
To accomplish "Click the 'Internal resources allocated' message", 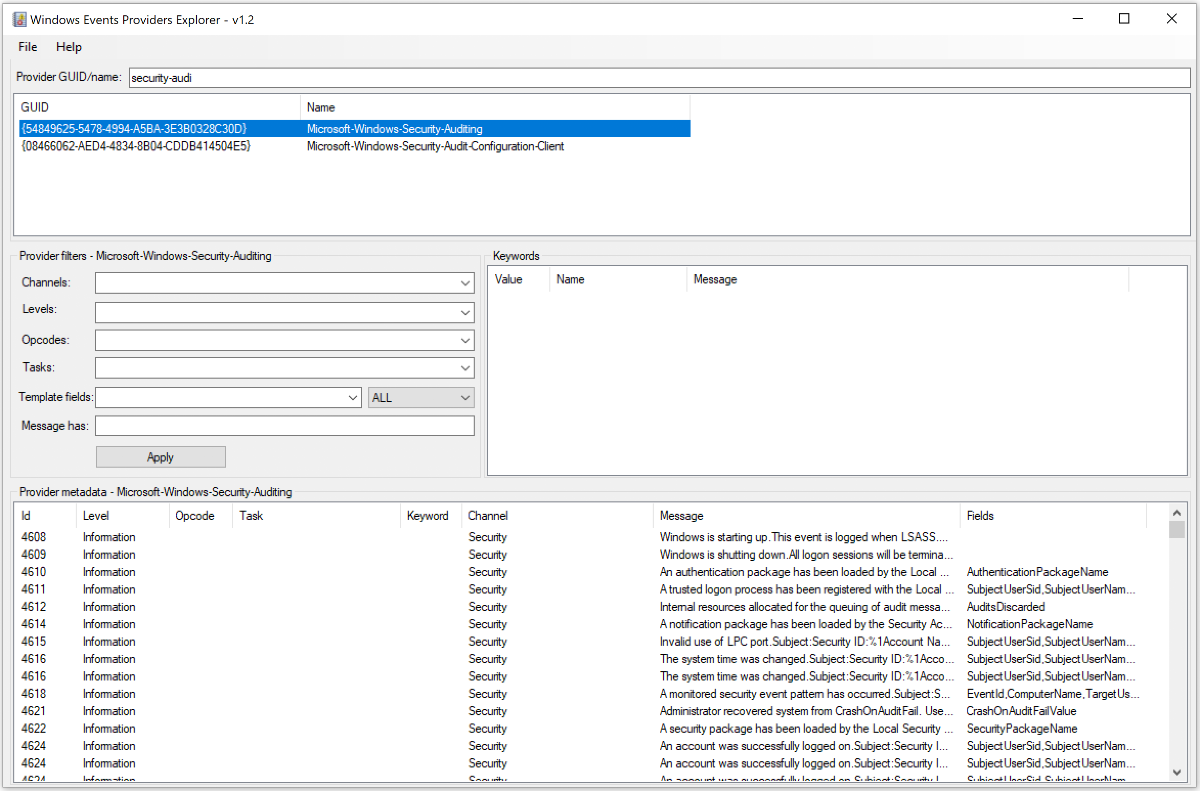I will pos(807,607).
